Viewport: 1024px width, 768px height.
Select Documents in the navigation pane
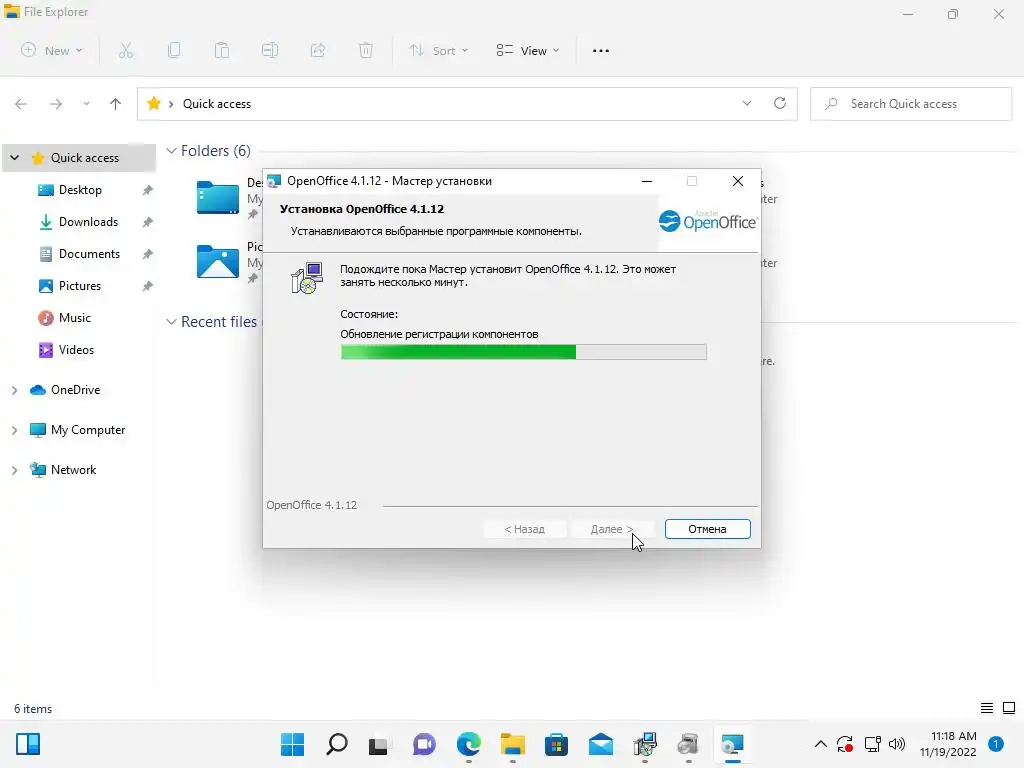pos(89,254)
